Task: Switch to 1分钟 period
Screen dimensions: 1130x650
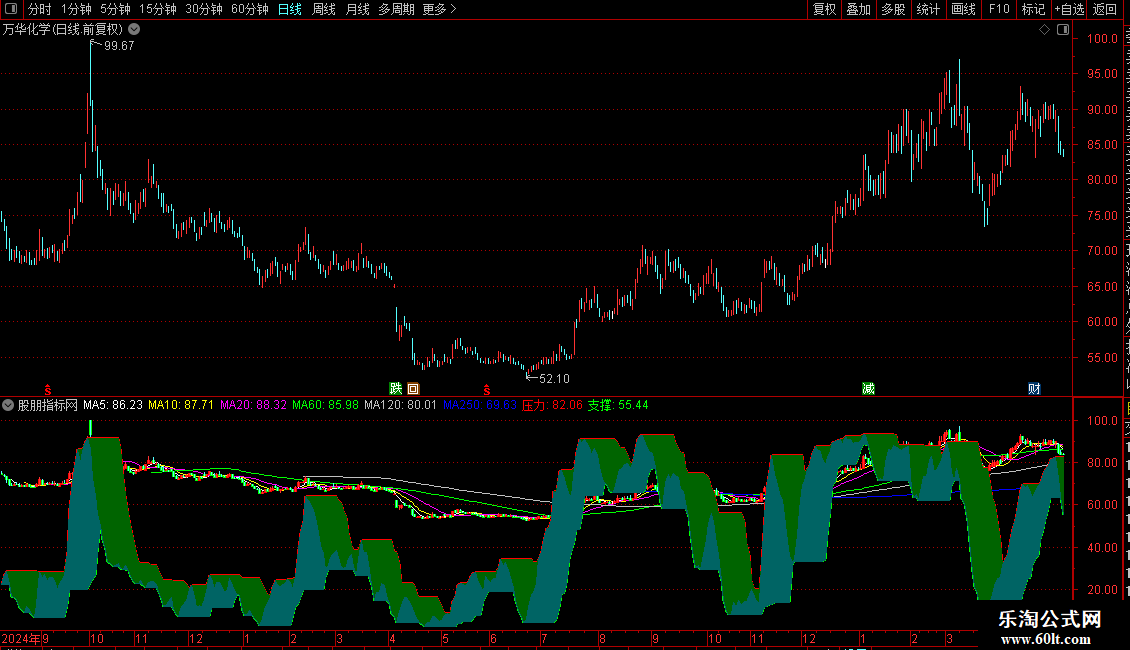Action: pos(76,9)
